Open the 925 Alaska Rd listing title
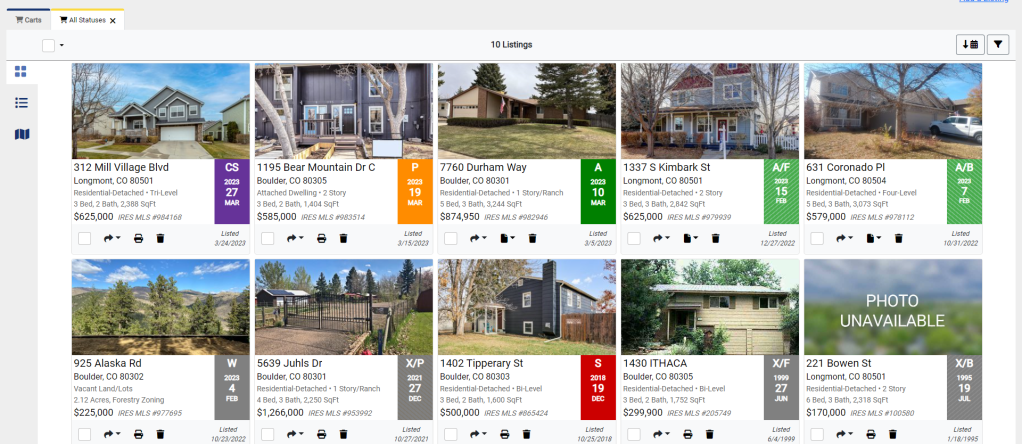Viewport: 1022px width, 444px height. pyautogui.click(x=108, y=363)
